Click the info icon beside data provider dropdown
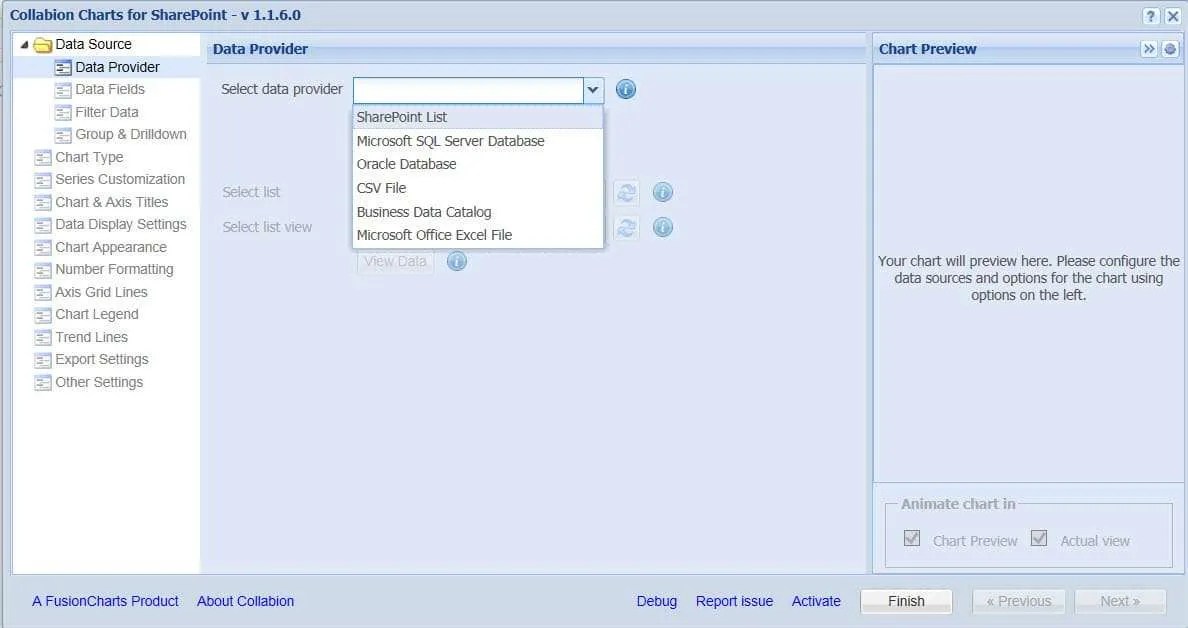1188x628 pixels. pos(626,89)
